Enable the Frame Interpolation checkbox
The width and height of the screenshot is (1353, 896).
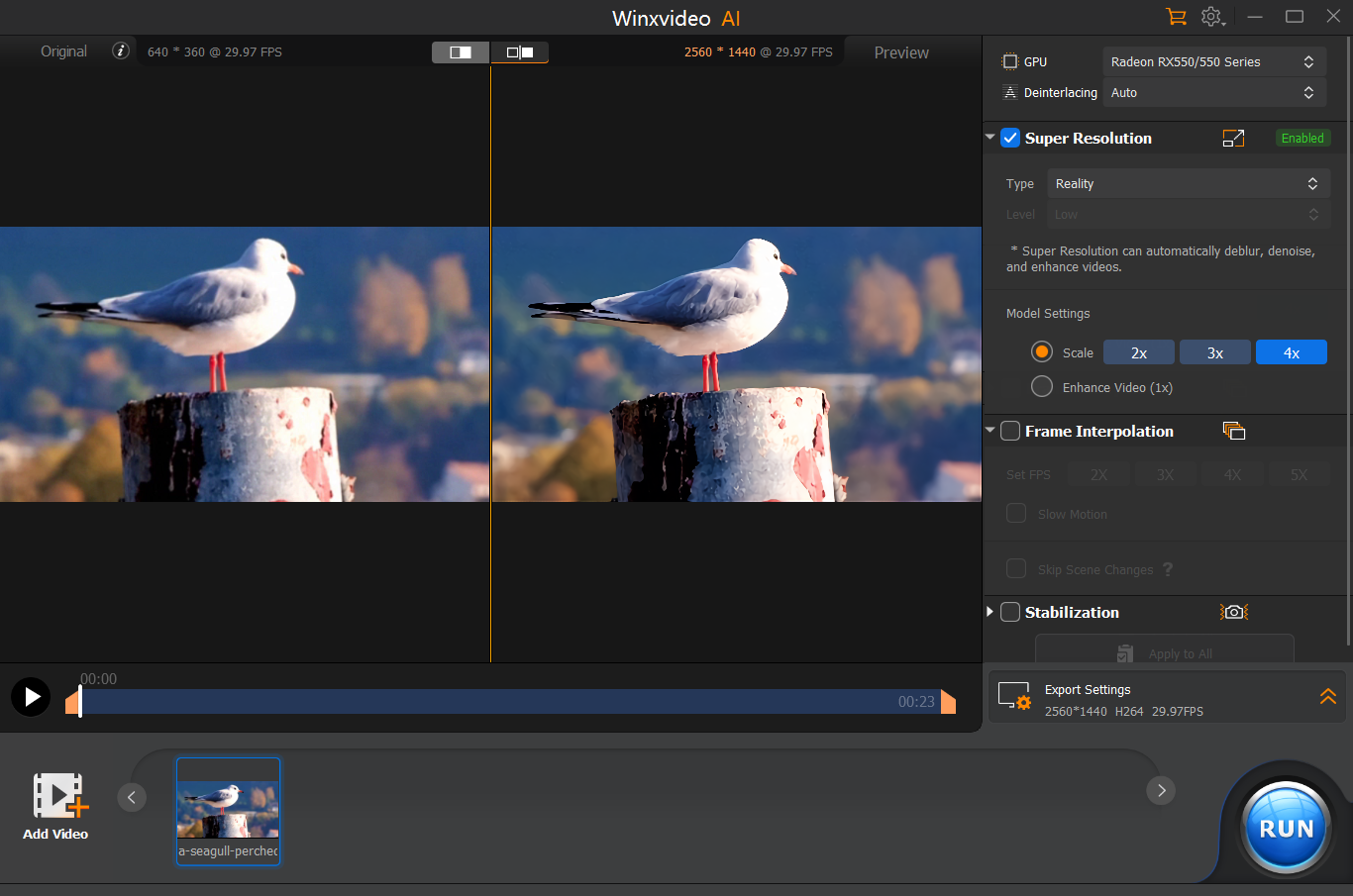point(1010,432)
